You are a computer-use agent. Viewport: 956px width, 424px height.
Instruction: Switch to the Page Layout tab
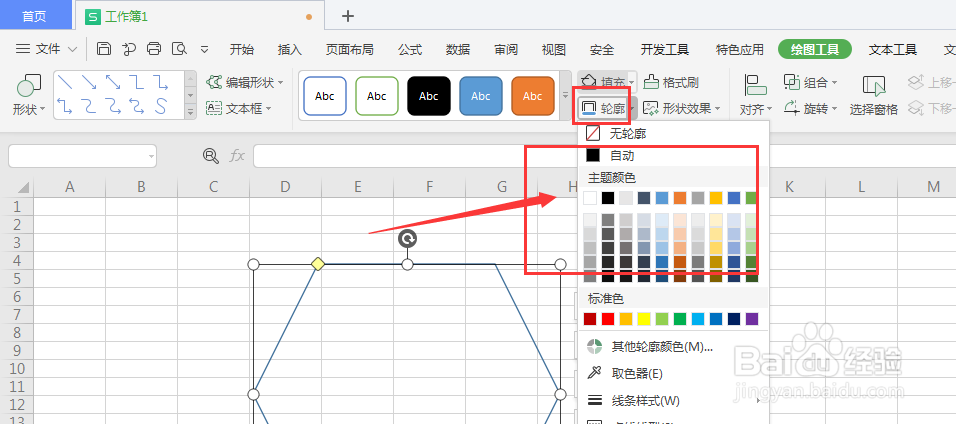click(349, 49)
